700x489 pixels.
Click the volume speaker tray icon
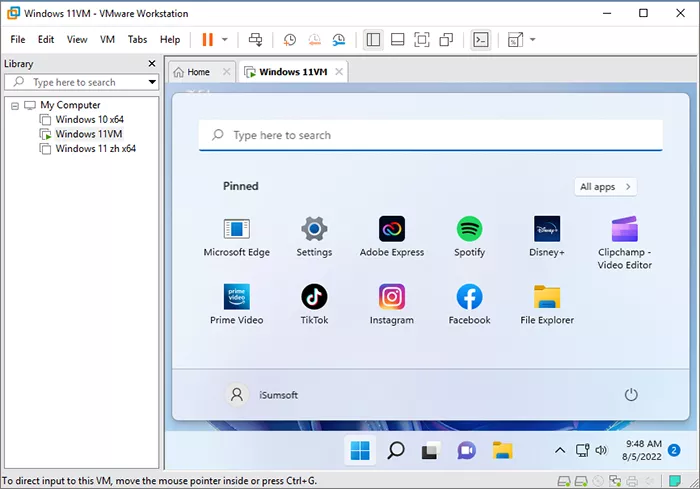tap(601, 450)
